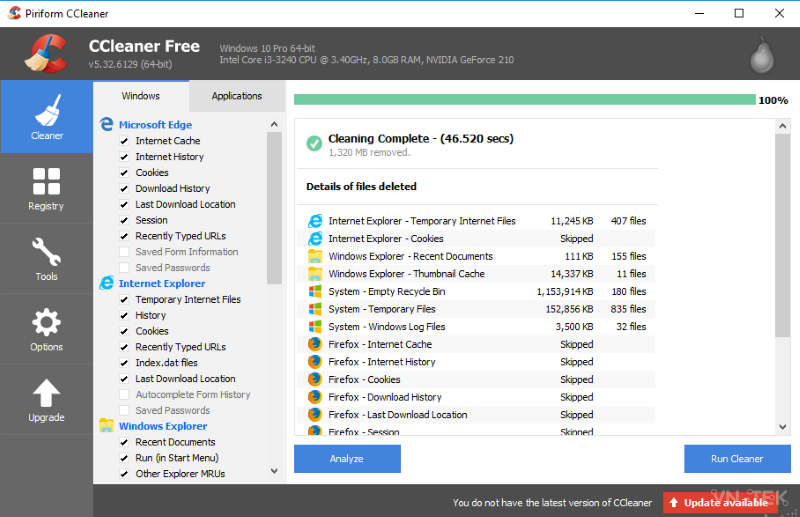The image size is (800, 517).
Task: Click the CCleaner title bar app icon
Action: click(x=15, y=13)
